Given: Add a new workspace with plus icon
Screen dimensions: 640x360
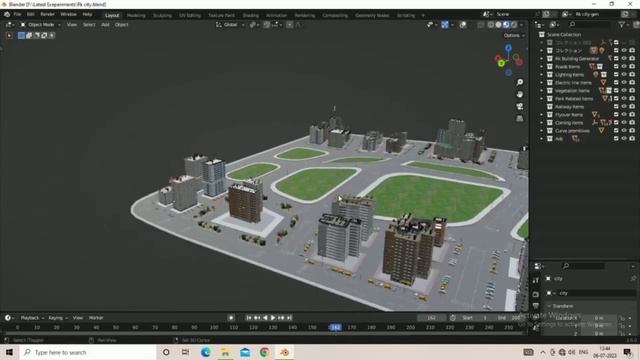Looking at the screenshot, I should (x=423, y=16).
